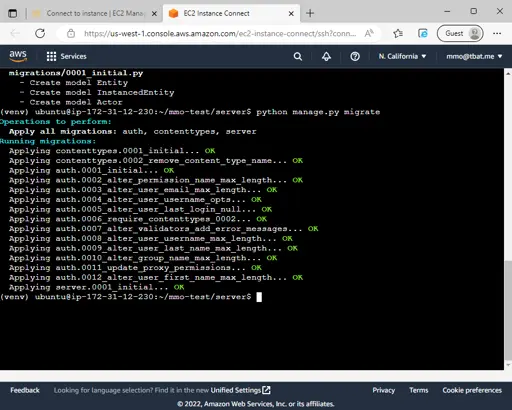Click the terminal vertical scrollbar
The width and height of the screenshot is (512, 410).
(508, 219)
